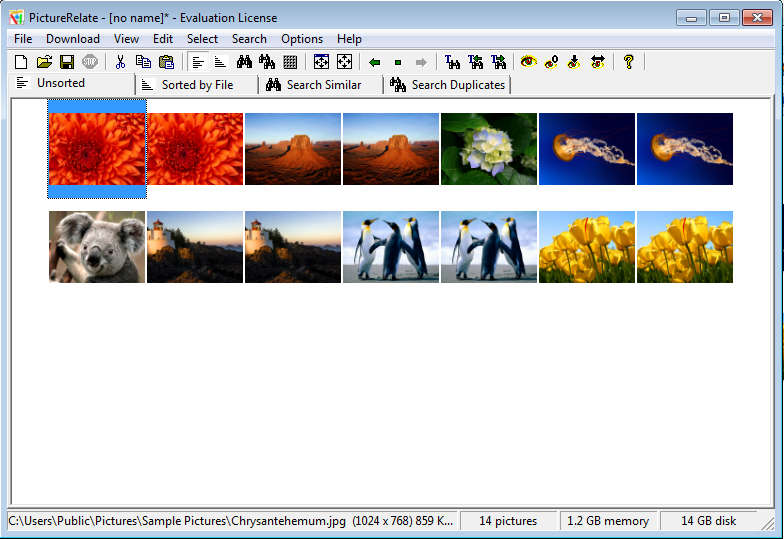784x539 pixels.
Task: Click the New document toolbar icon
Action: click(21, 62)
